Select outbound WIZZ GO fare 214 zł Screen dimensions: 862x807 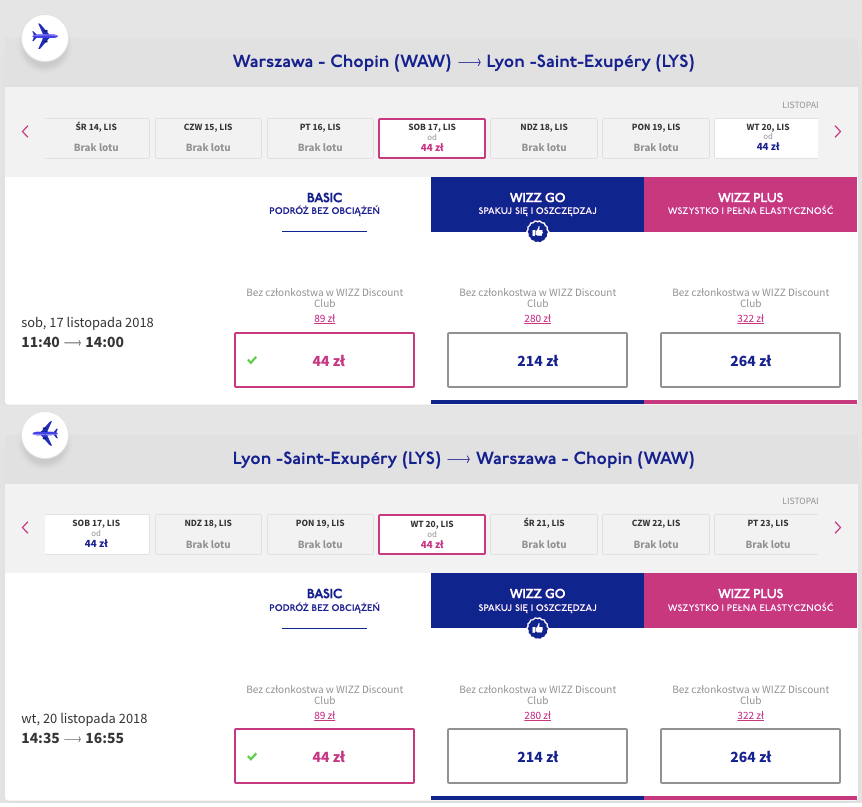(537, 361)
